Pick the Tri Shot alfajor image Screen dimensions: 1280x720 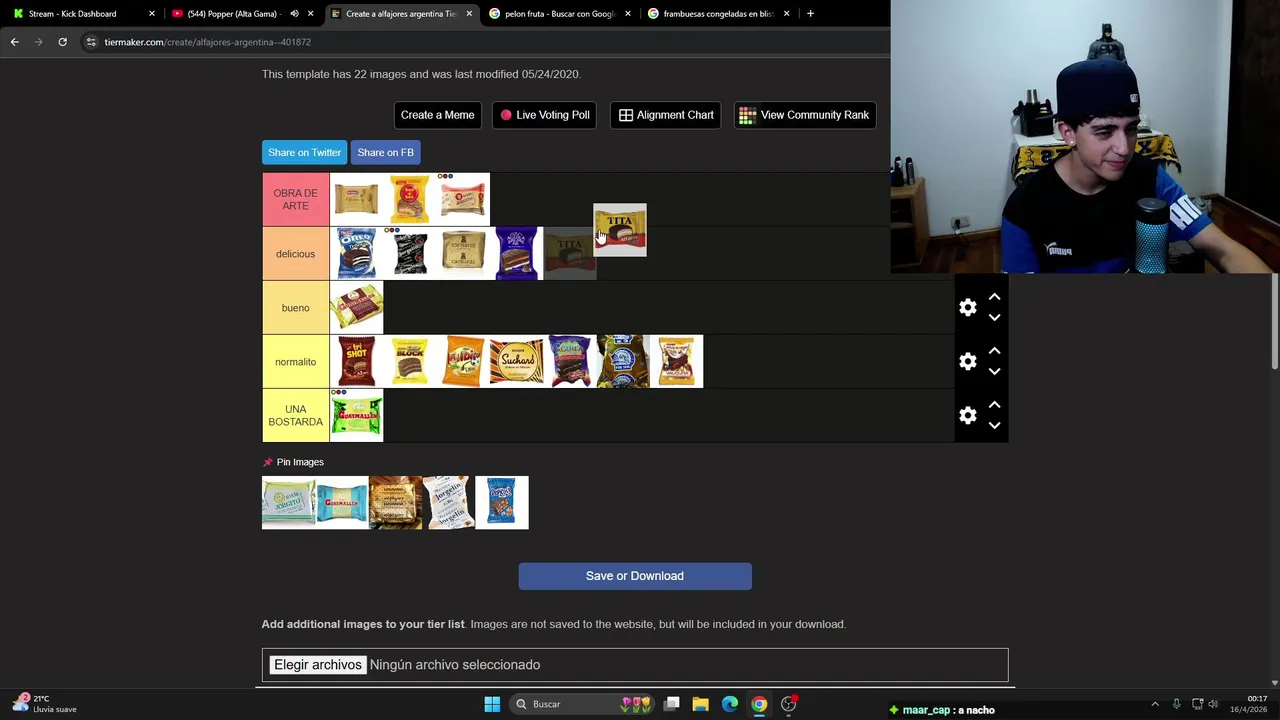[x=356, y=362]
